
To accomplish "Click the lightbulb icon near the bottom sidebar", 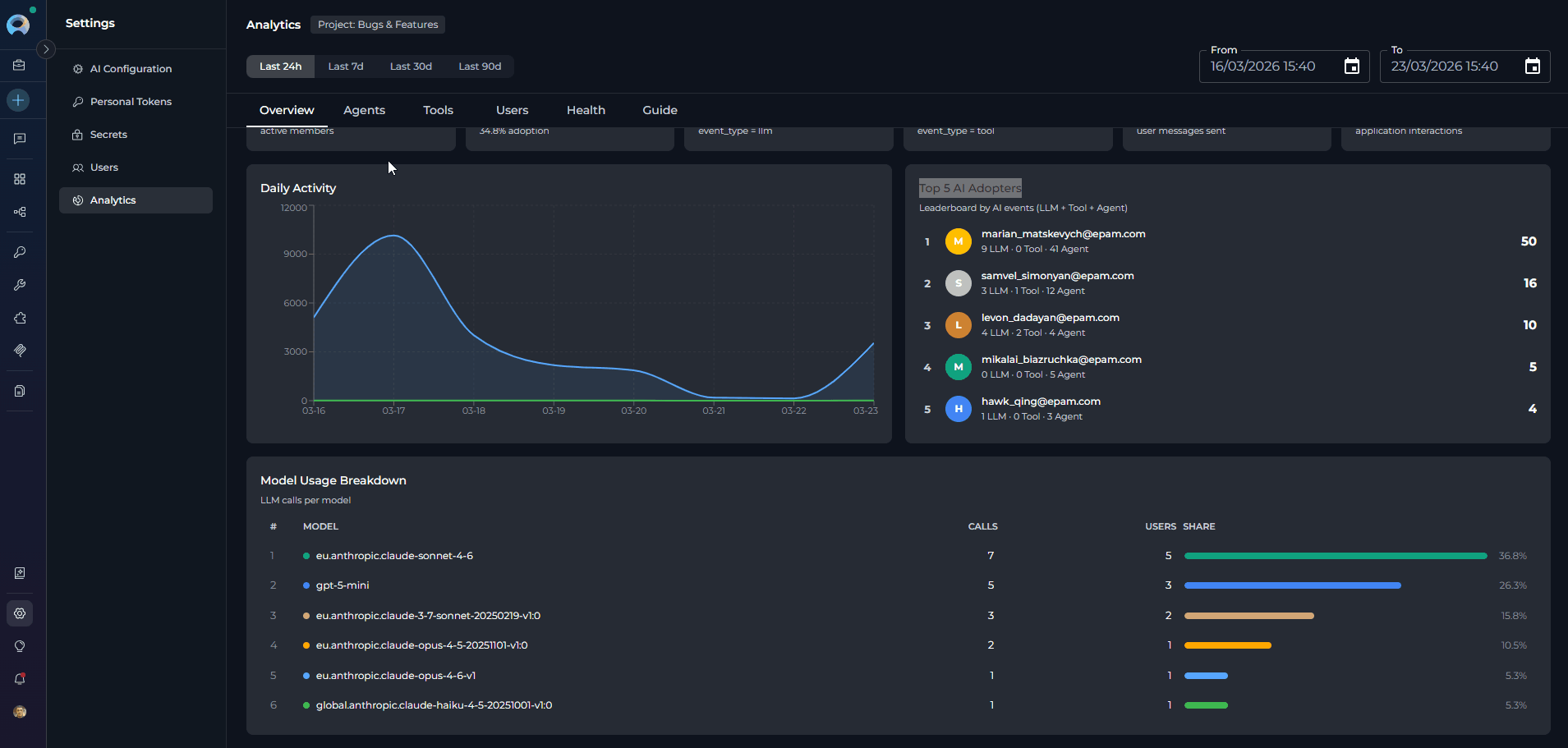I will (x=19, y=645).
